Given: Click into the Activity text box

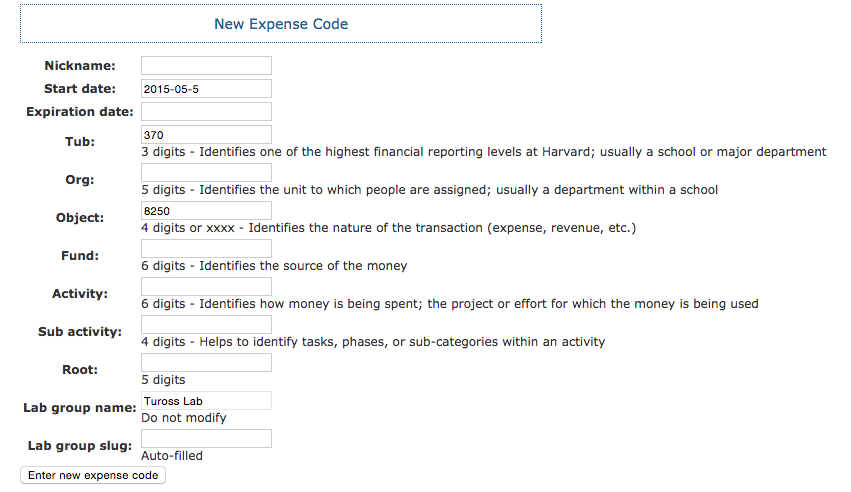Looking at the screenshot, I should point(206,287).
